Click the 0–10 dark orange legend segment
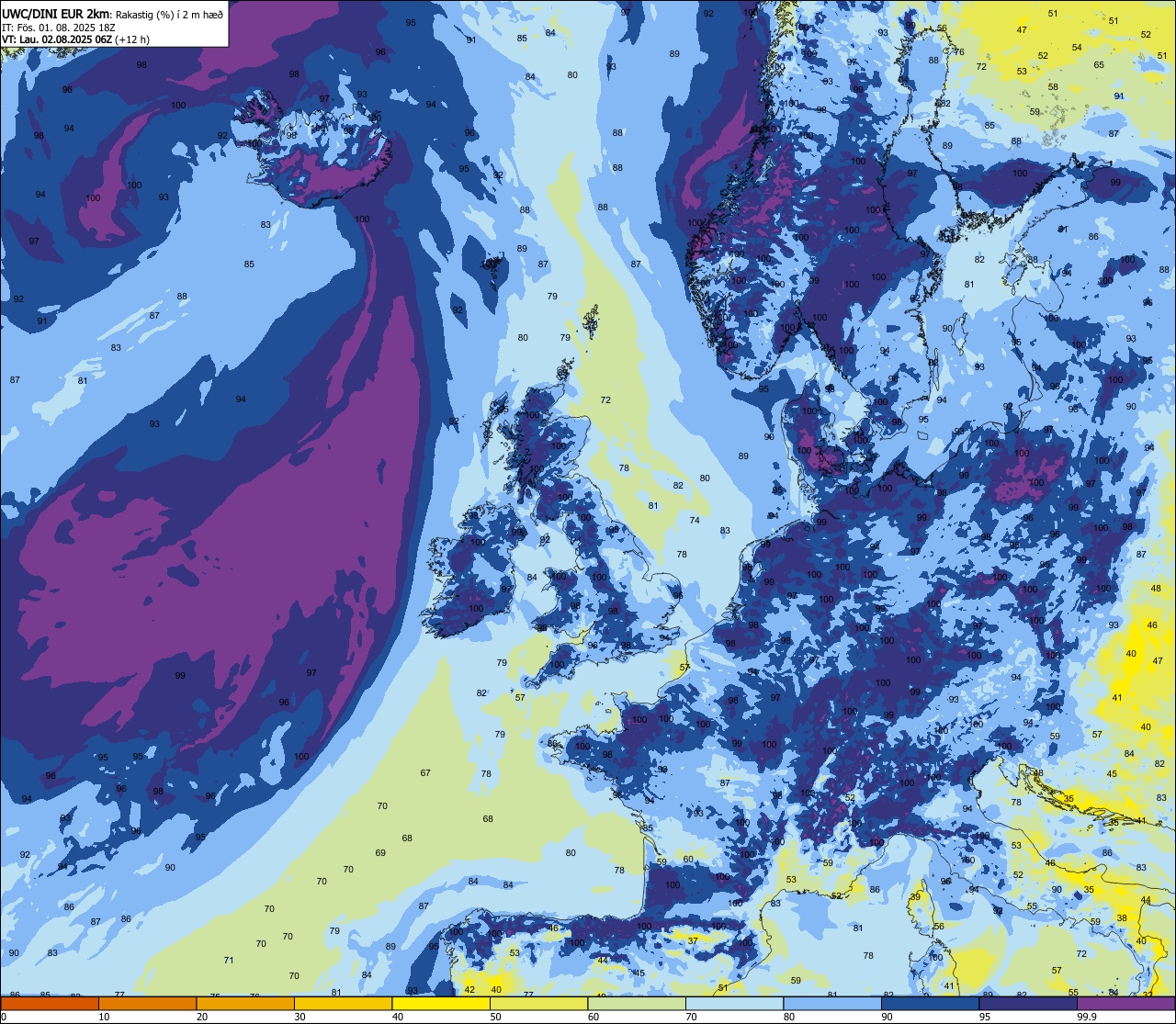This screenshot has height=1024, width=1176. click(x=50, y=1004)
